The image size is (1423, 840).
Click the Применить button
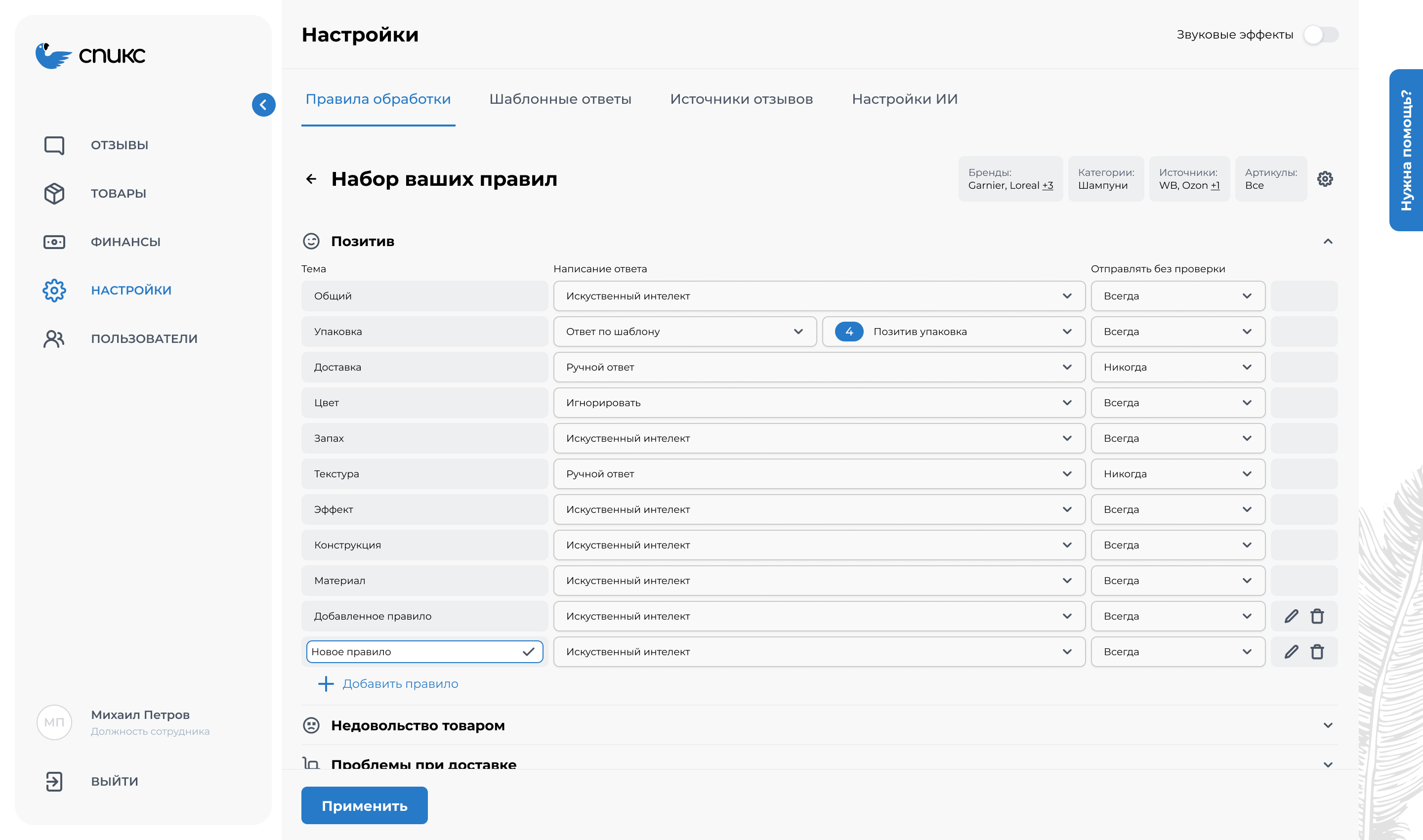(364, 805)
